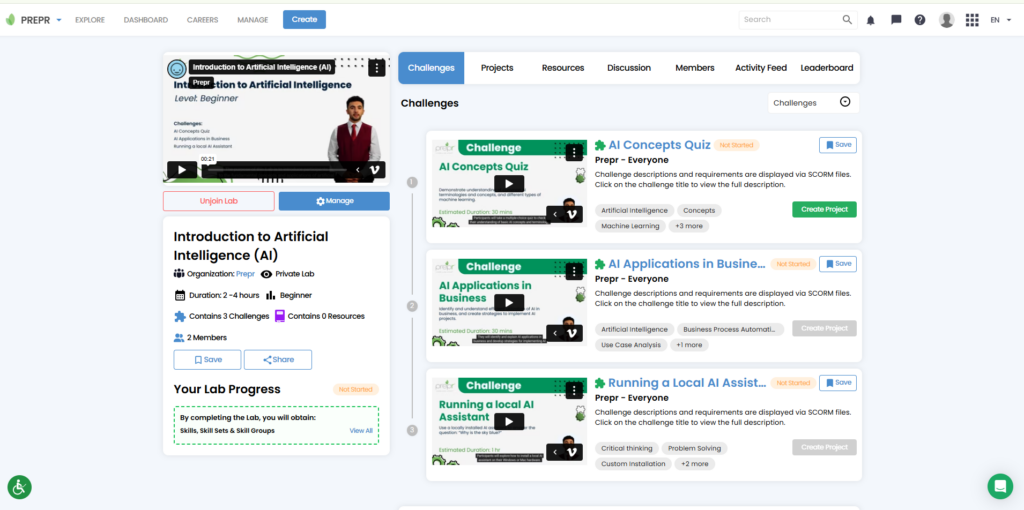The height and width of the screenshot is (510, 1024).
Task: Open the help question mark icon
Action: 920,20
